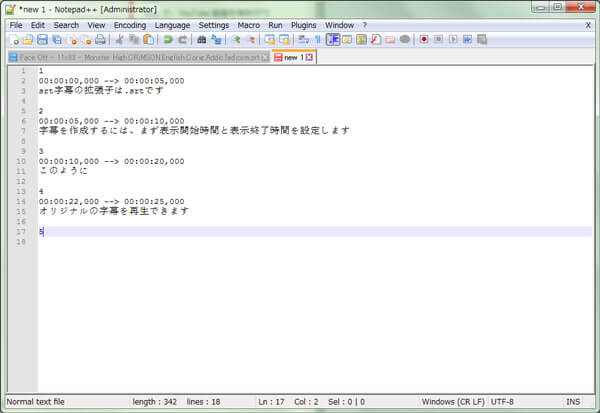Stop macro recording button
The height and width of the screenshot is (413, 600).
pos(438,39)
